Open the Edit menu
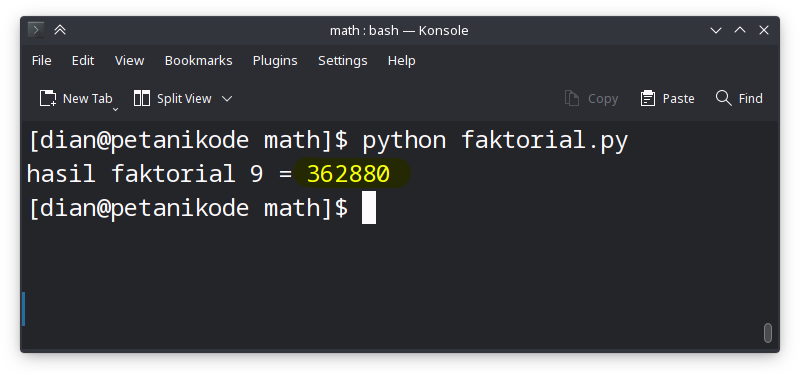This screenshot has width=800, height=377. pyautogui.click(x=83, y=61)
